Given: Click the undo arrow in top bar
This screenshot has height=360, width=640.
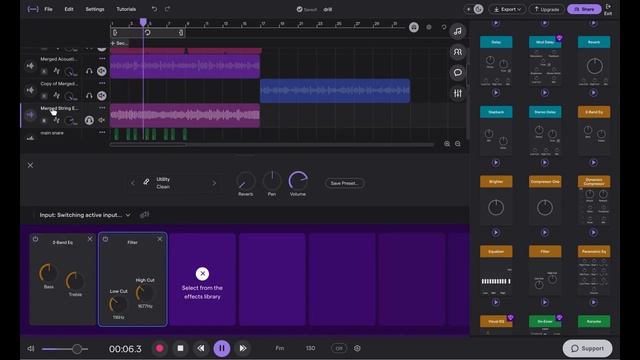Looking at the screenshot, I should [x=154, y=9].
